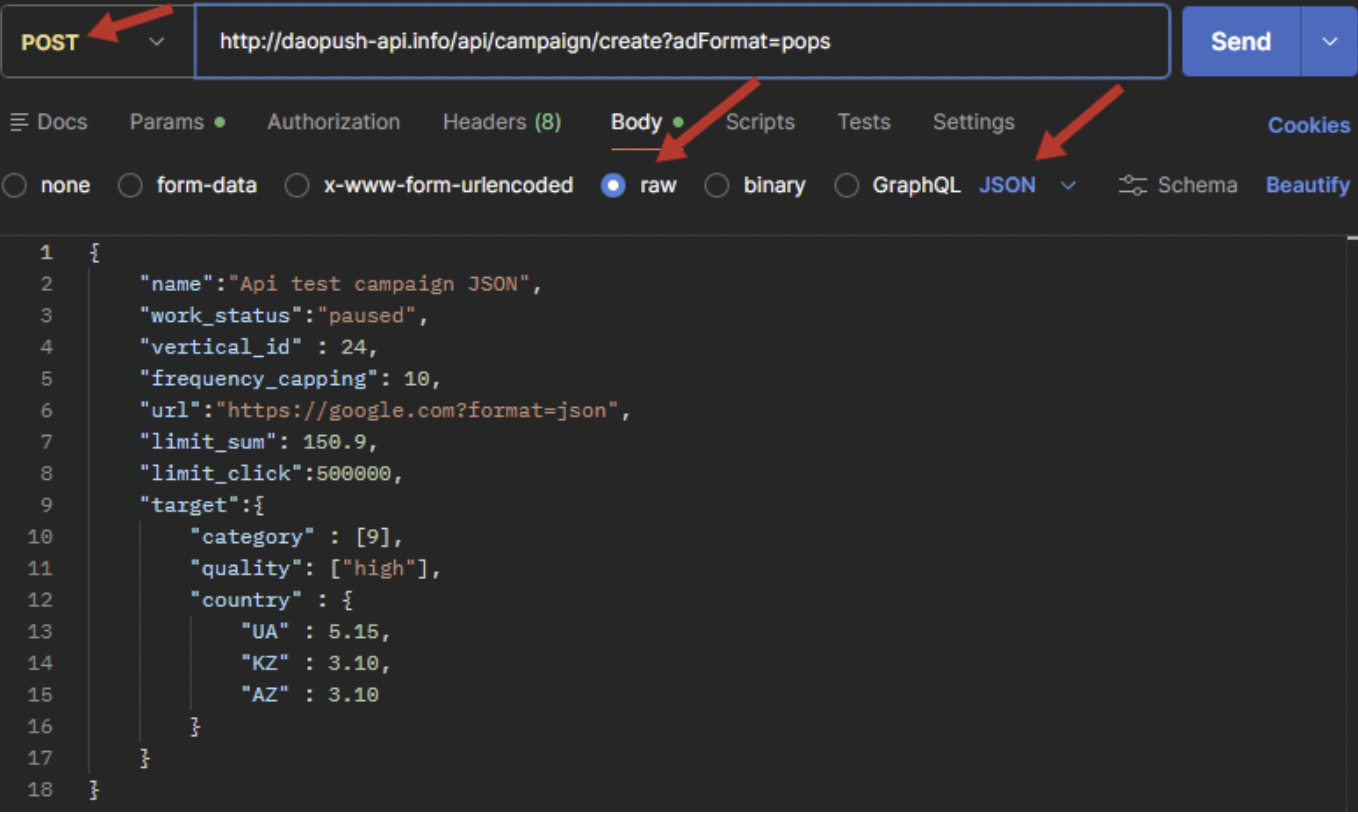Select the form-data radio option

[x=130, y=186]
